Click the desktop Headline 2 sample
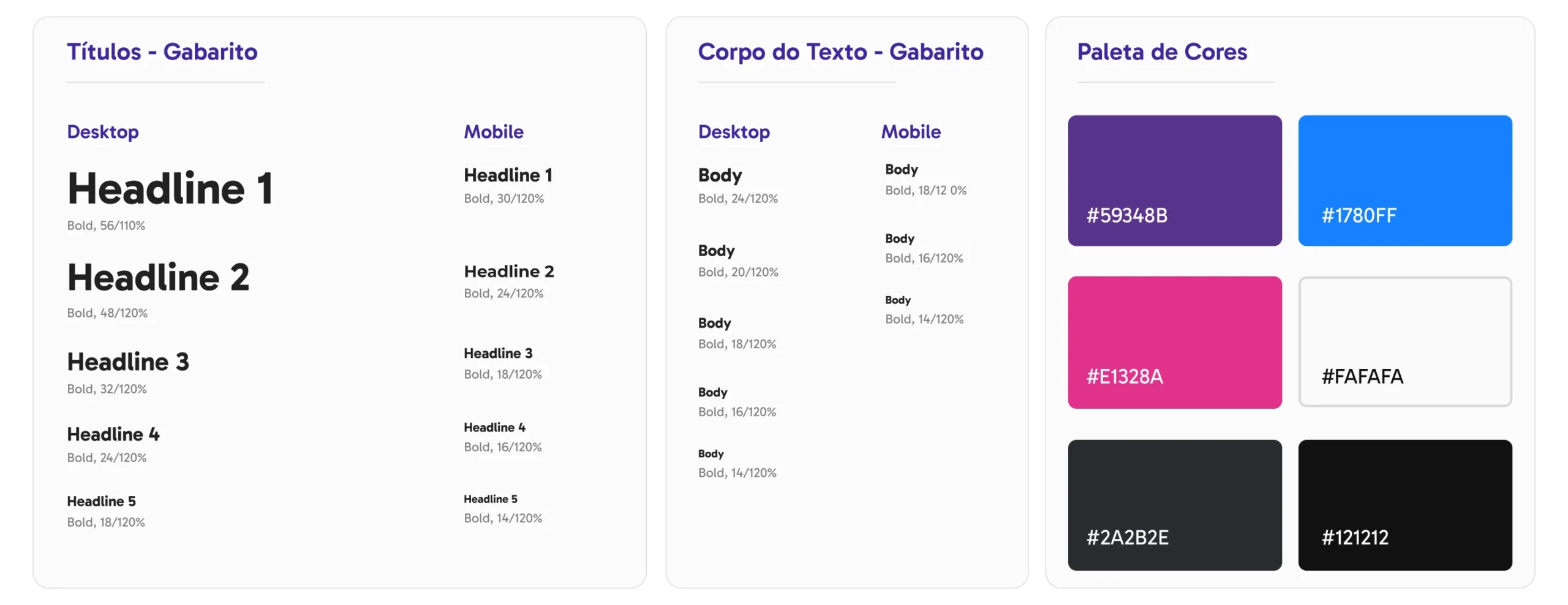1568x605 pixels. 159,277
